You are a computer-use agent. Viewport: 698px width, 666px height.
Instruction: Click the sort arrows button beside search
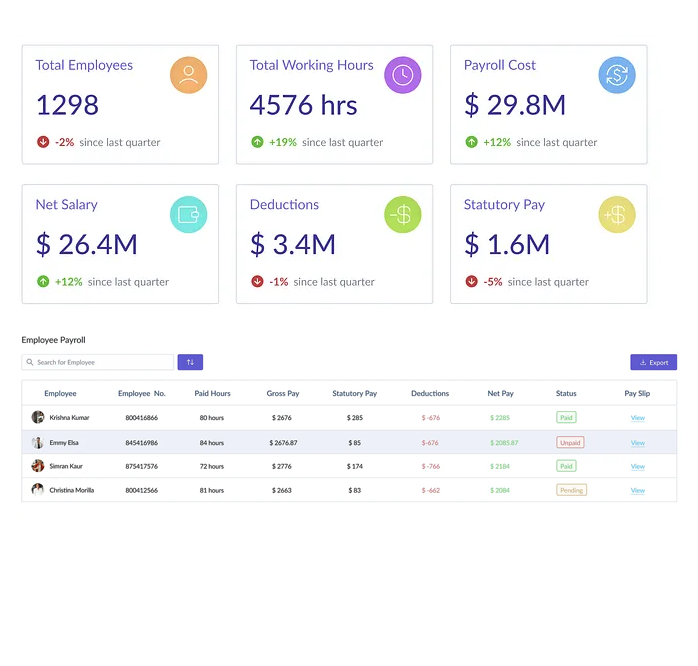coord(190,362)
